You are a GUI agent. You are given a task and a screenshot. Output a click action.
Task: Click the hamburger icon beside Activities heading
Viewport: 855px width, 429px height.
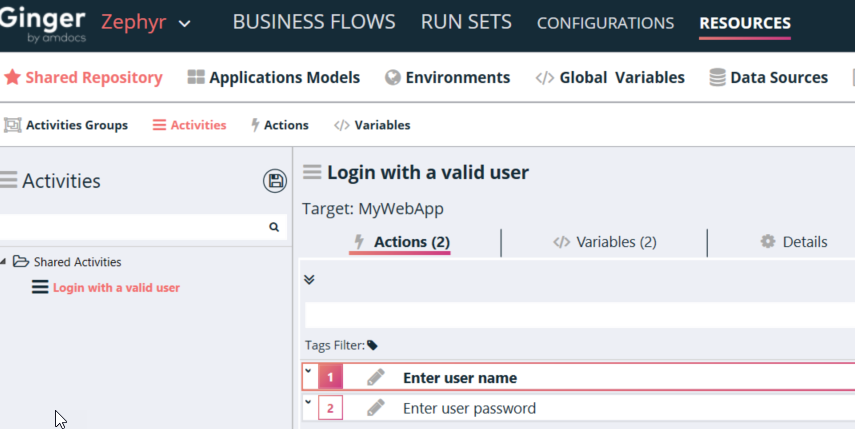(9, 181)
